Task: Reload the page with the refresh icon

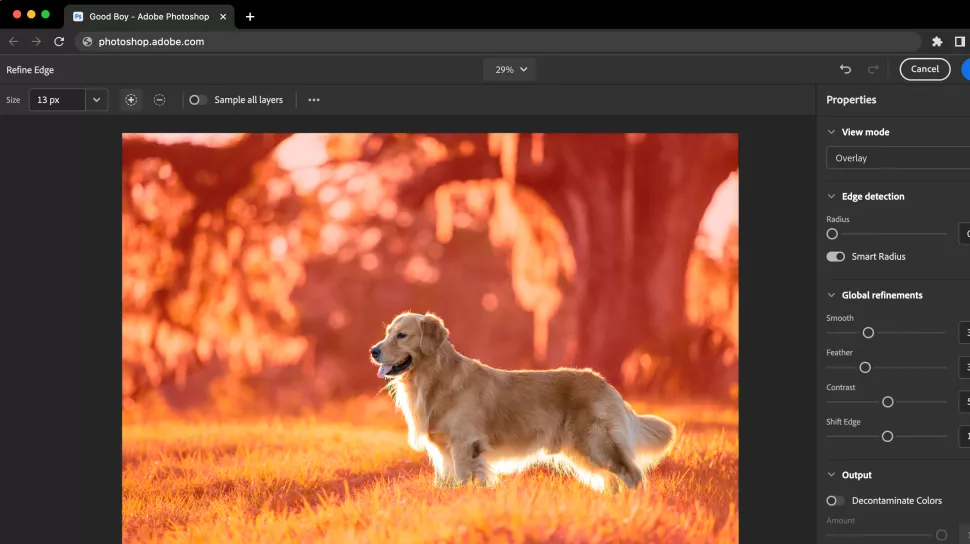Action: pos(59,41)
